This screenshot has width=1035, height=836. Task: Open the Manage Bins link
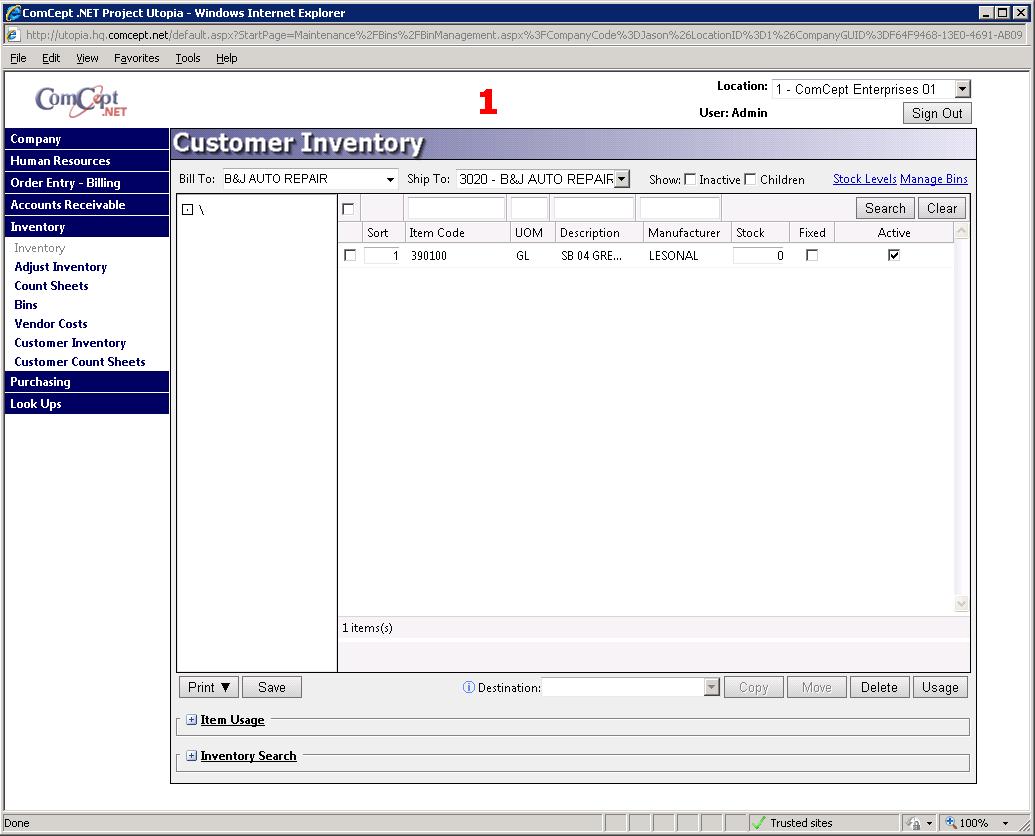tap(934, 179)
